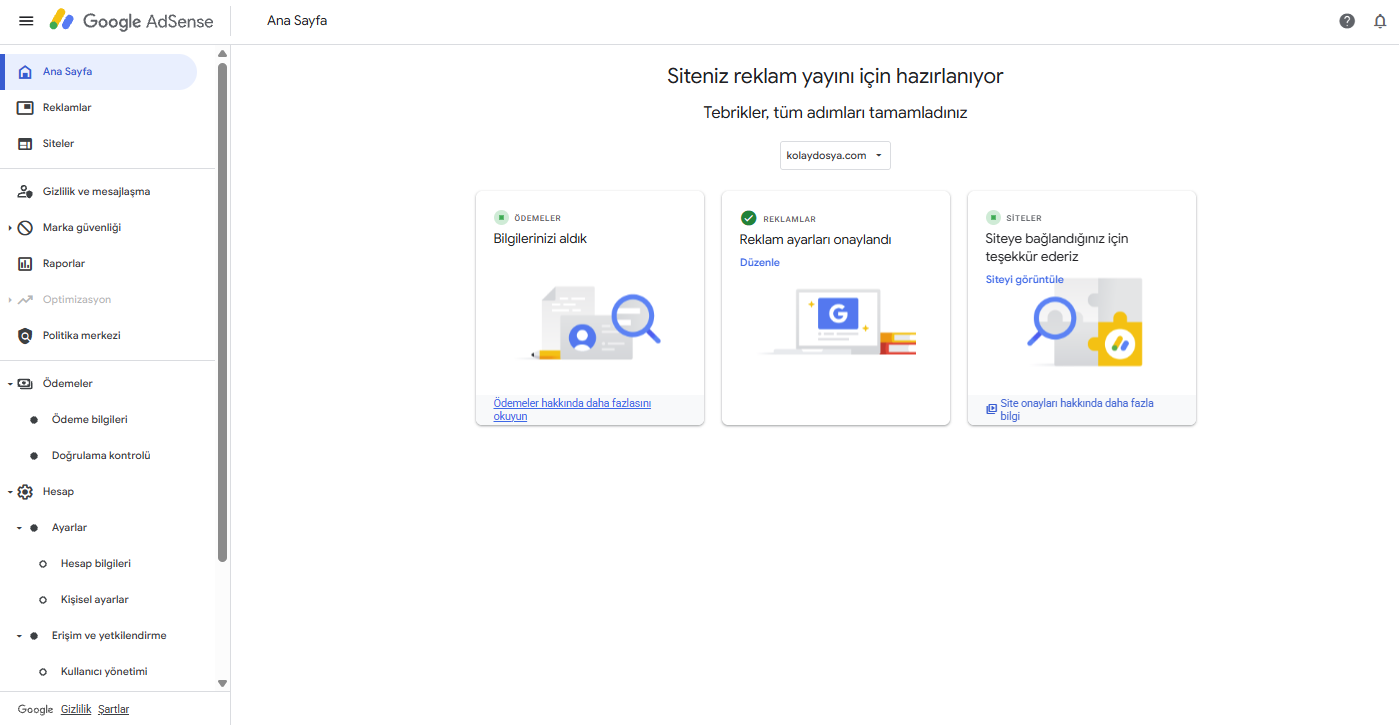Click the Optimizasyon trend icon

click(x=25, y=300)
